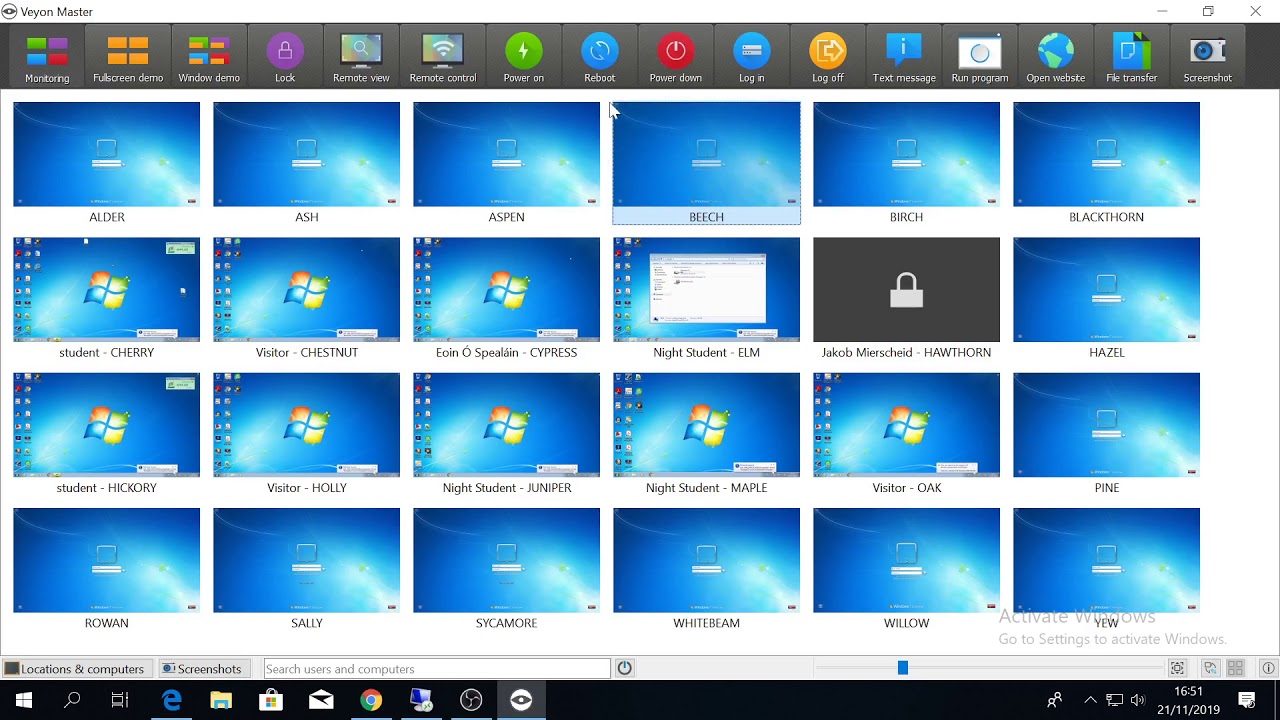Start a Window demo
This screenshot has height=720, width=1280.
tap(209, 58)
